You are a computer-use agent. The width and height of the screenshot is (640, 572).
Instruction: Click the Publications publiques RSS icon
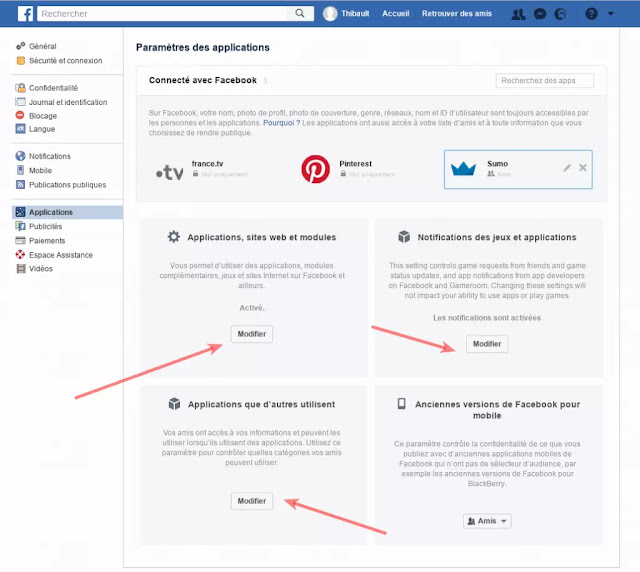pyautogui.click(x=20, y=185)
